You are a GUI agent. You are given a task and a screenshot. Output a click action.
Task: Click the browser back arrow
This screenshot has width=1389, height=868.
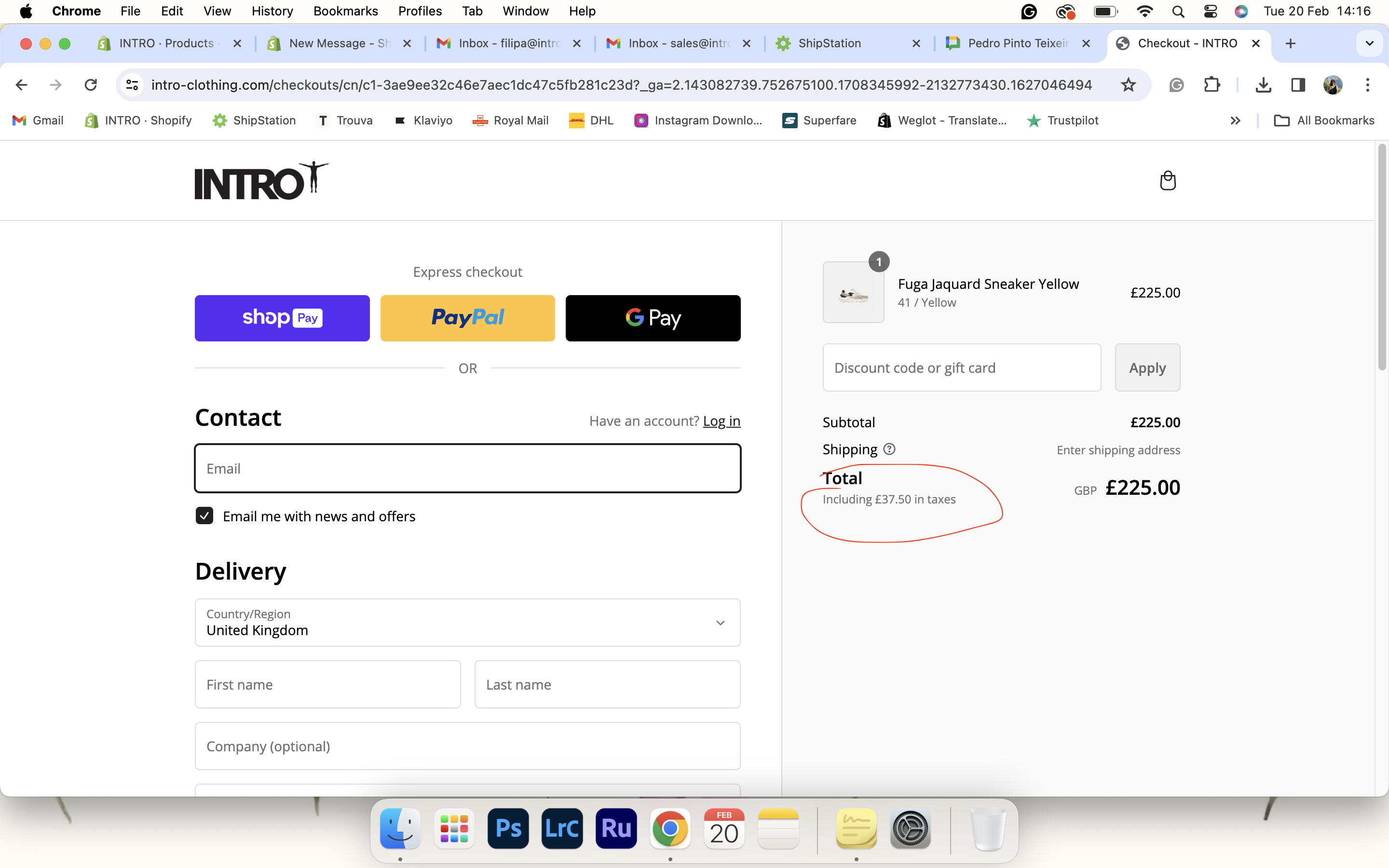point(22,85)
